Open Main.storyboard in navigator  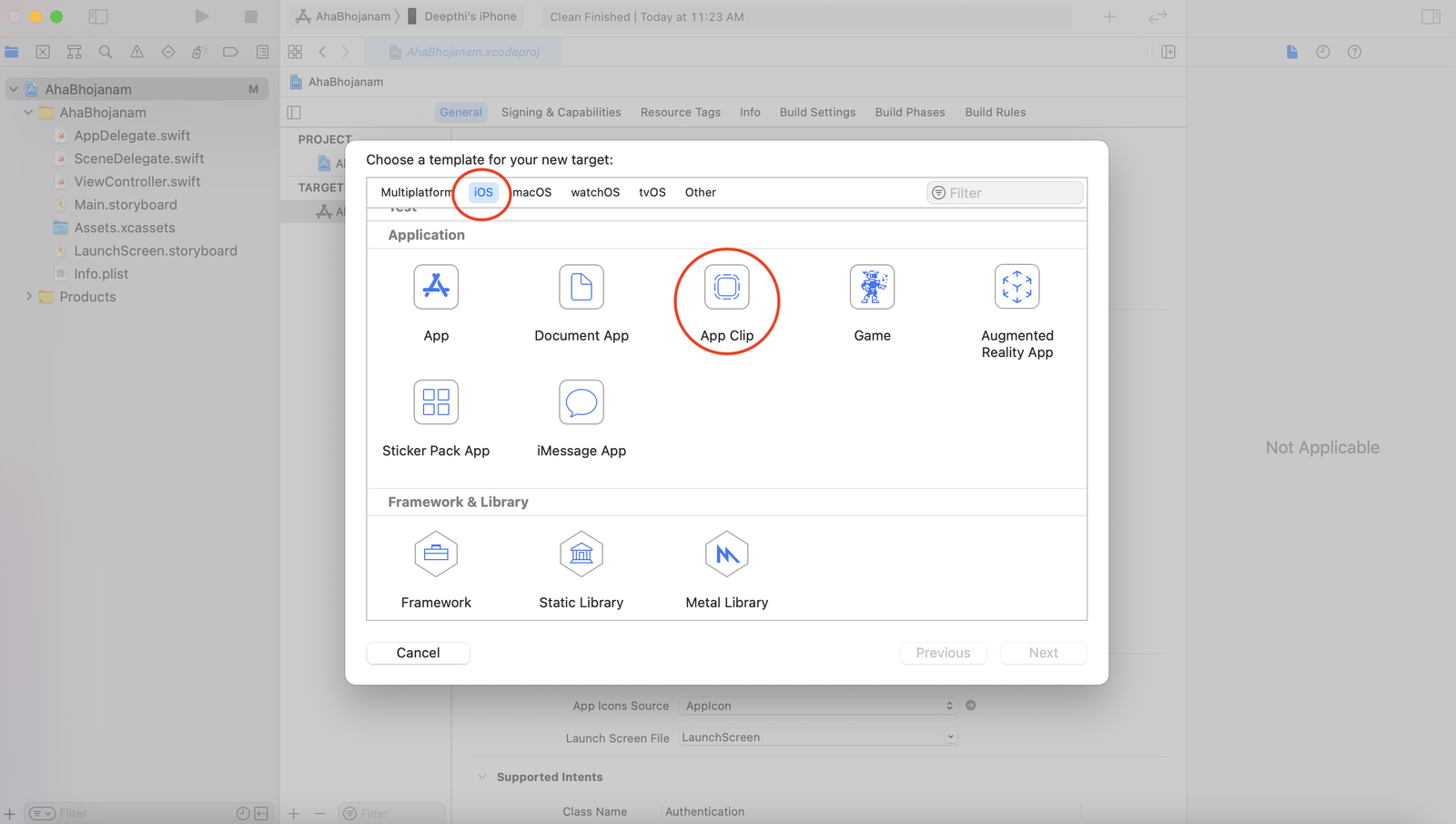pos(126,205)
